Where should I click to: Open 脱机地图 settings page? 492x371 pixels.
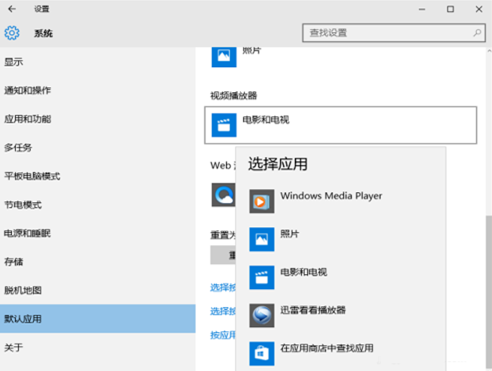click(x=98, y=290)
